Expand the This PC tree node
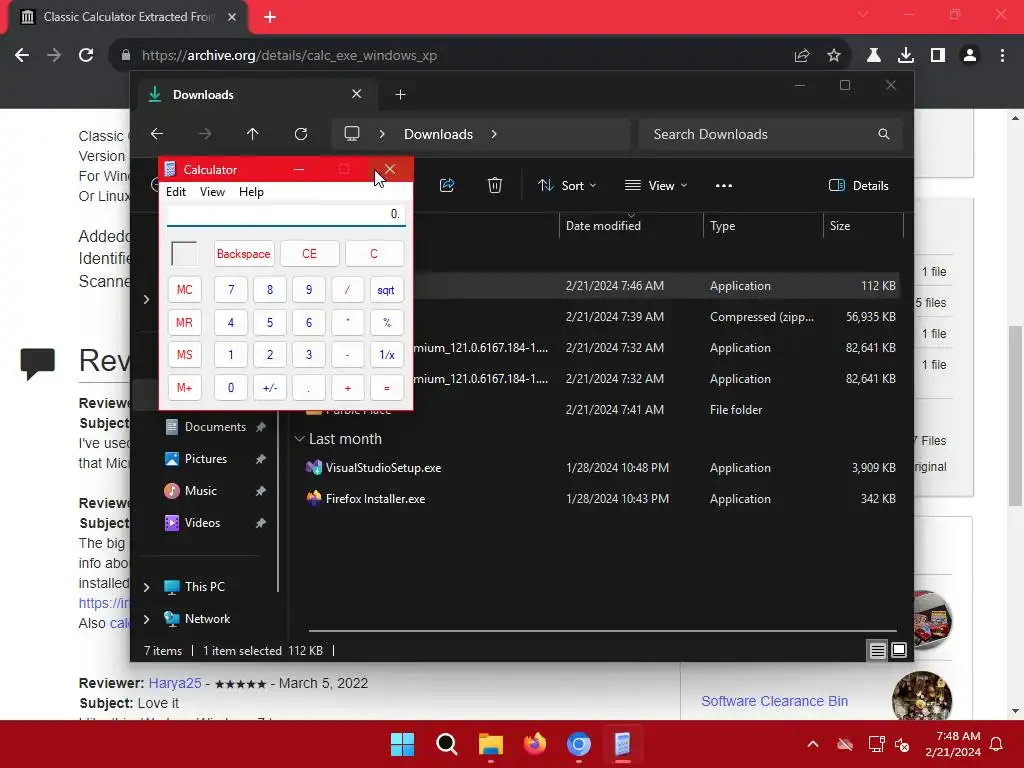The width and height of the screenshot is (1024, 768). [146, 587]
